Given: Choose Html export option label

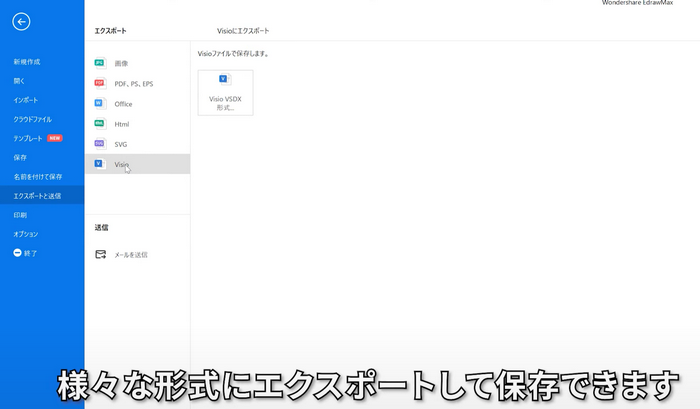Looking at the screenshot, I should point(121,124).
